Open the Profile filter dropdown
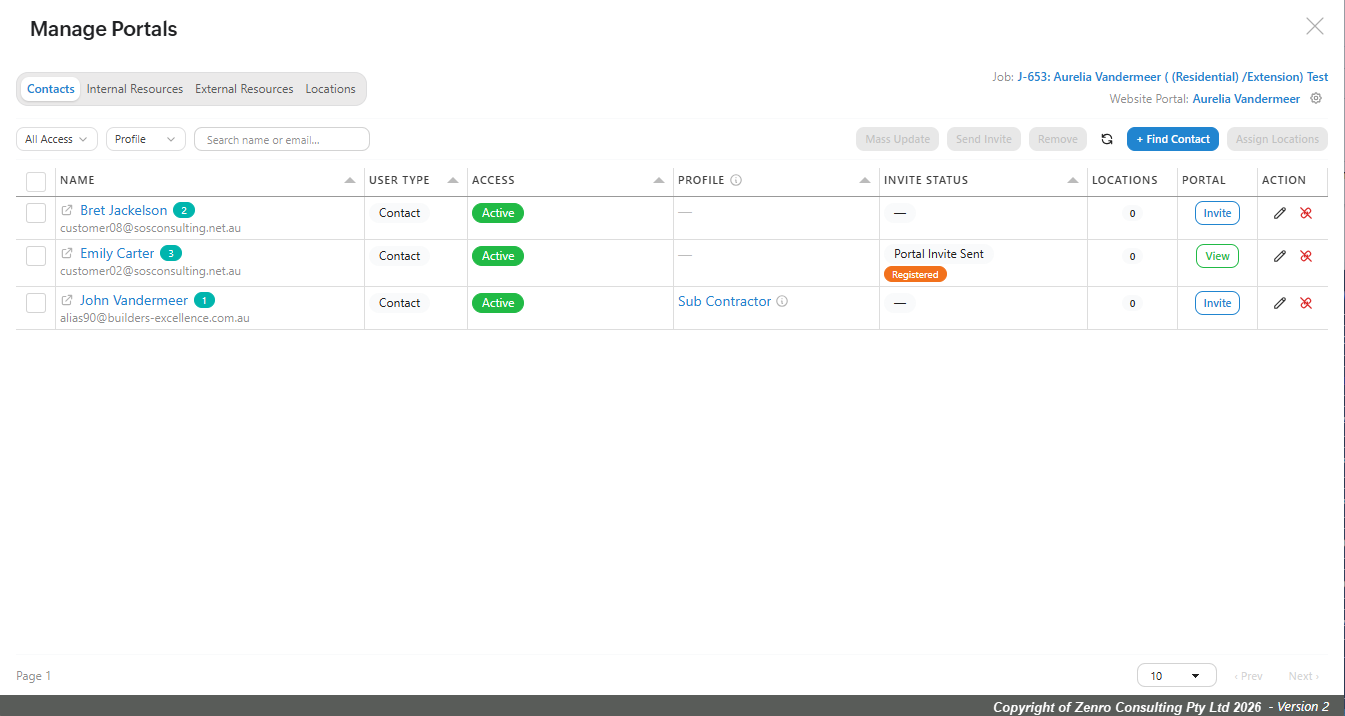This screenshot has height=716, width=1345. coord(146,139)
